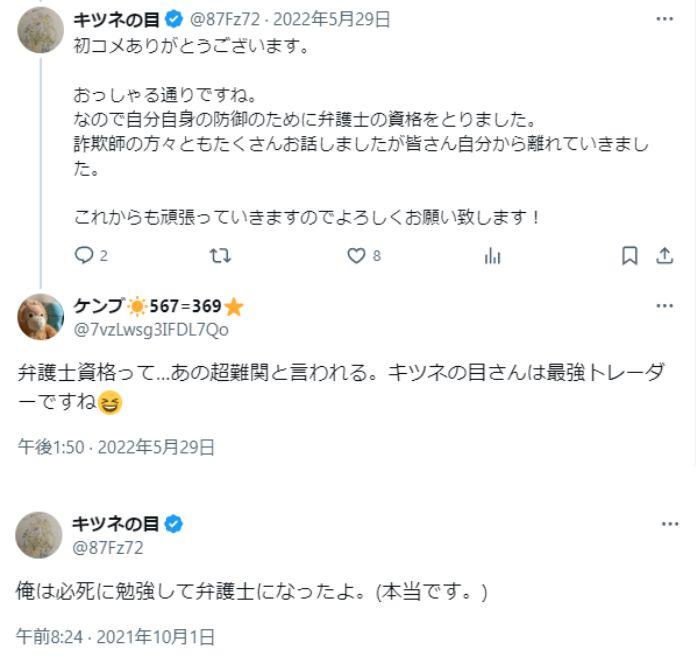700x670 pixels.
Task: Click the reply icon with count 2
Action: (x=84, y=256)
